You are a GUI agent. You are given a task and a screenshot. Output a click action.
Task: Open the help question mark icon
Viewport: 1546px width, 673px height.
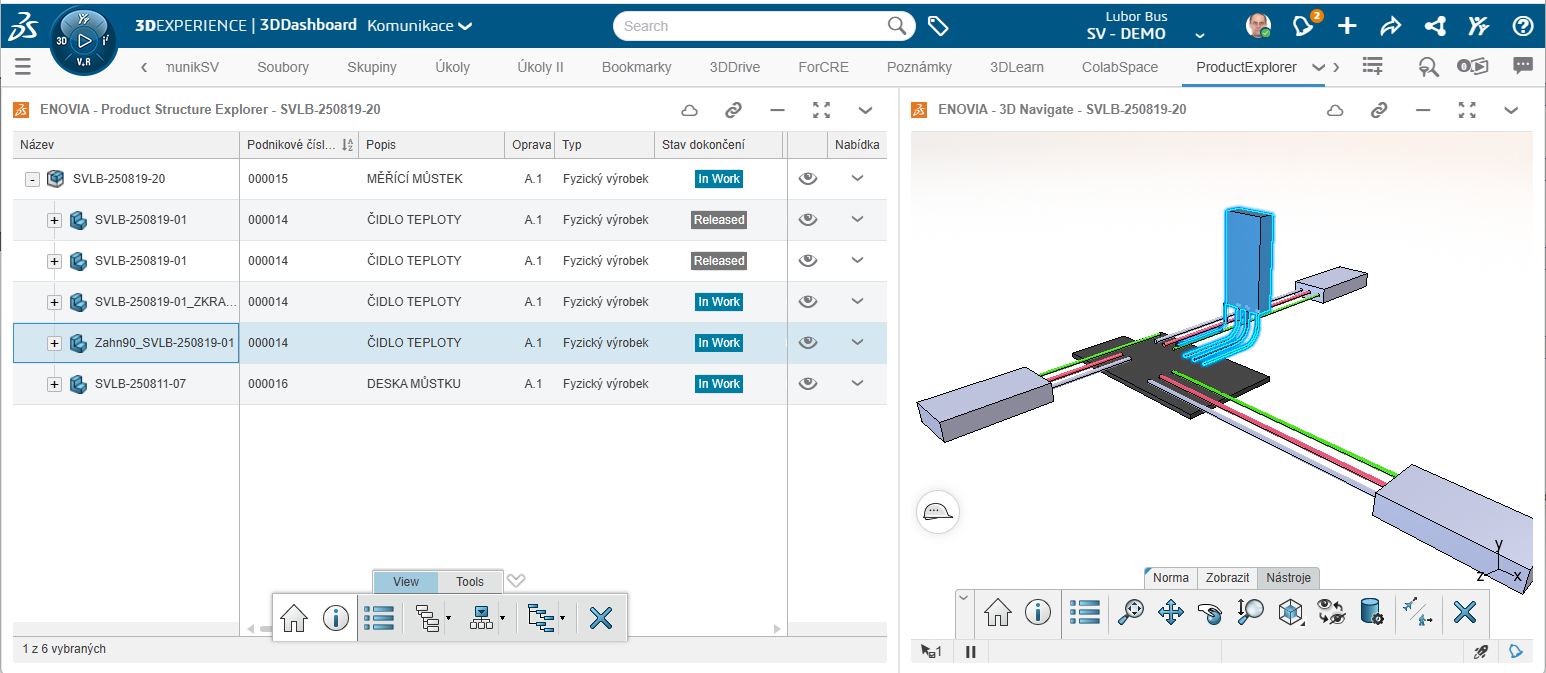pyautogui.click(x=1523, y=27)
